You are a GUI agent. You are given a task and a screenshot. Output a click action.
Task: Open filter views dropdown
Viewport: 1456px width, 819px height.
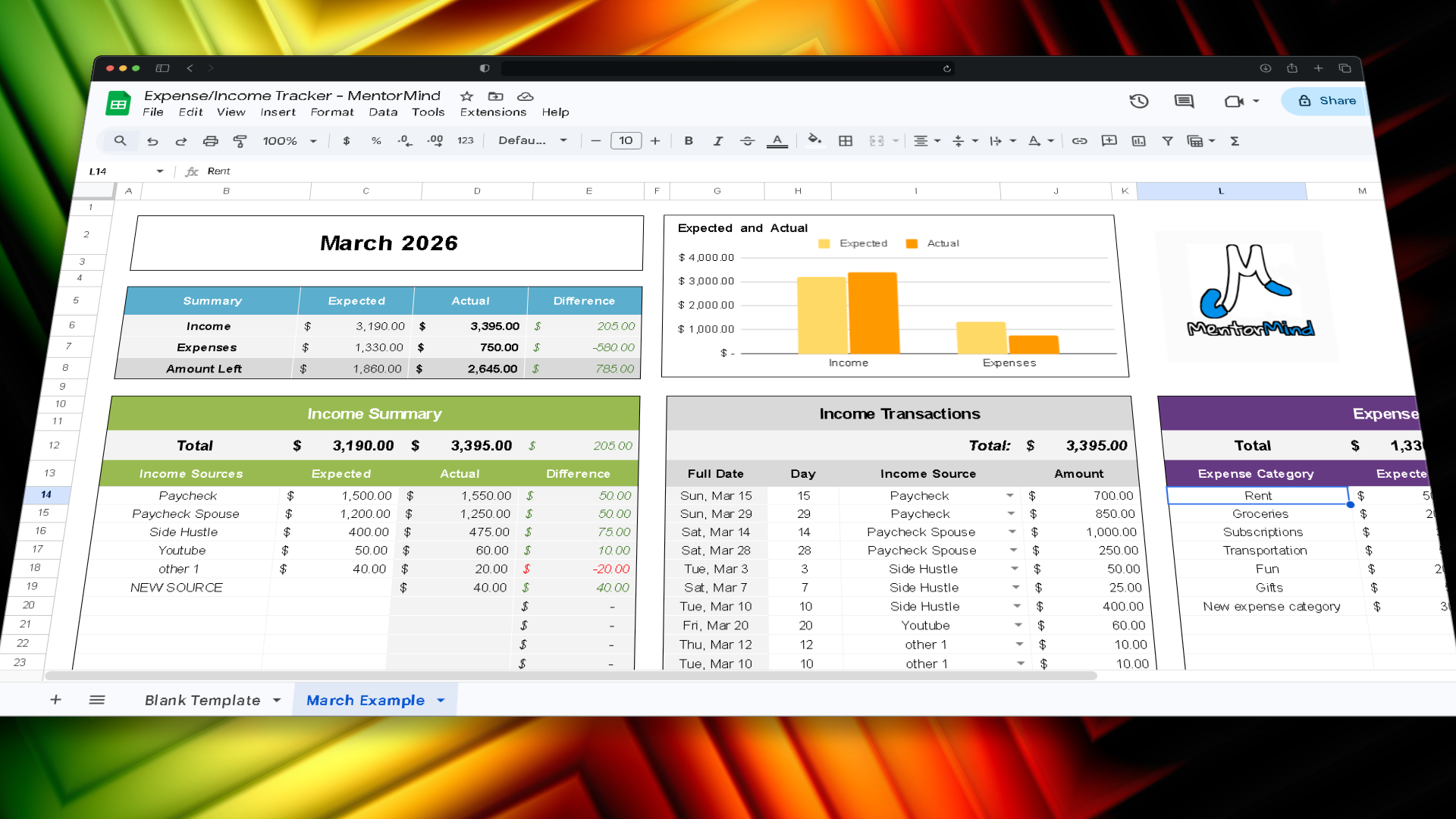(x=1201, y=141)
